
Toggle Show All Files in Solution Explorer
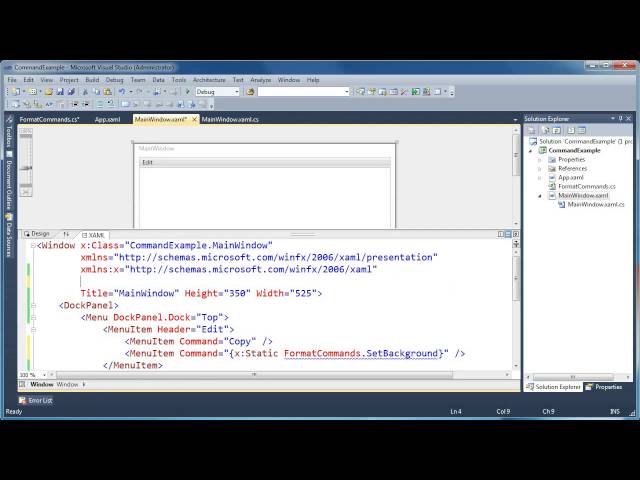(546, 131)
